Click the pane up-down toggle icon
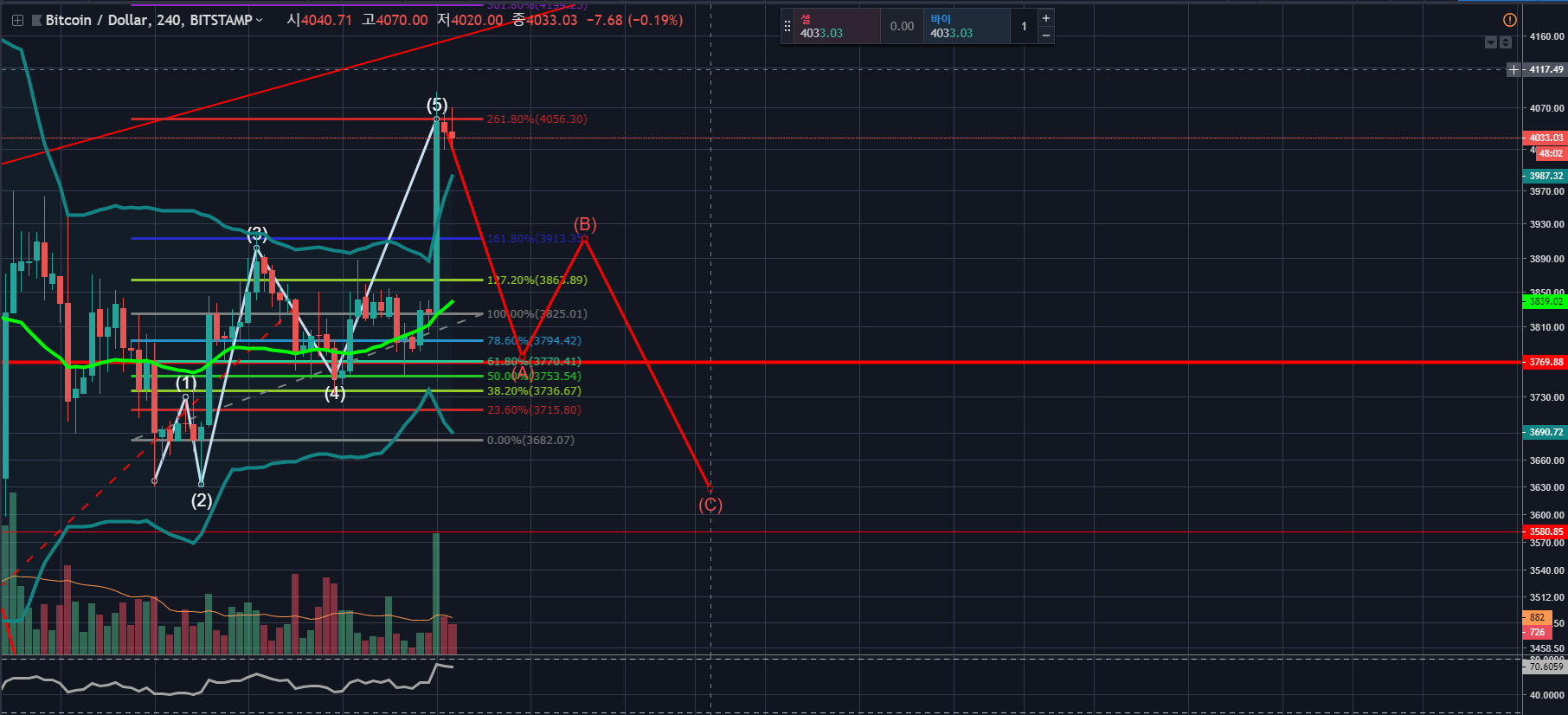The width and height of the screenshot is (1568, 715). coord(1506,42)
